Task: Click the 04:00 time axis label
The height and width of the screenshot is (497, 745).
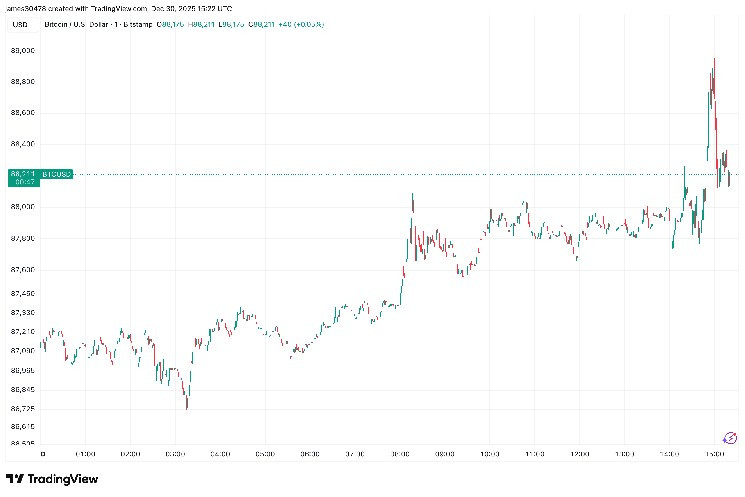Action: pos(220,452)
